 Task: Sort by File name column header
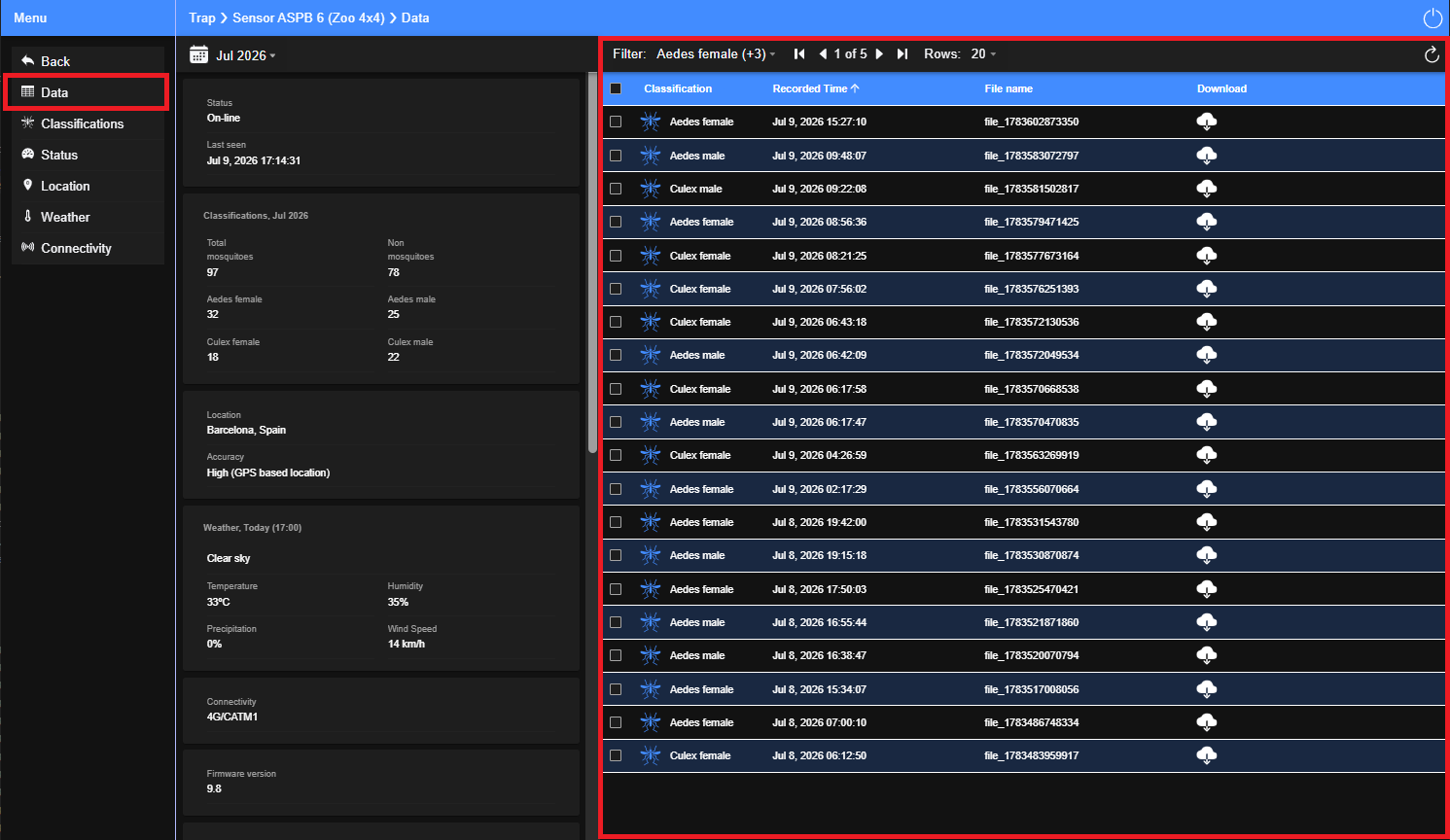click(1008, 88)
